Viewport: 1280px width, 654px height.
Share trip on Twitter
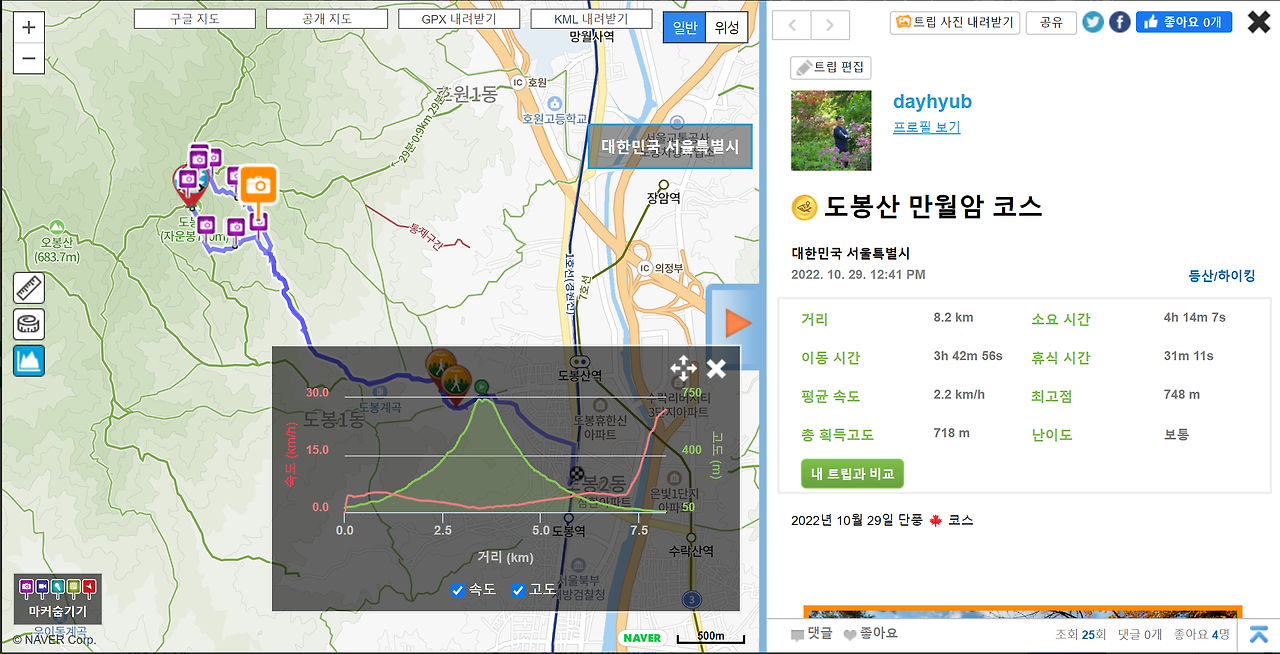click(x=1093, y=22)
